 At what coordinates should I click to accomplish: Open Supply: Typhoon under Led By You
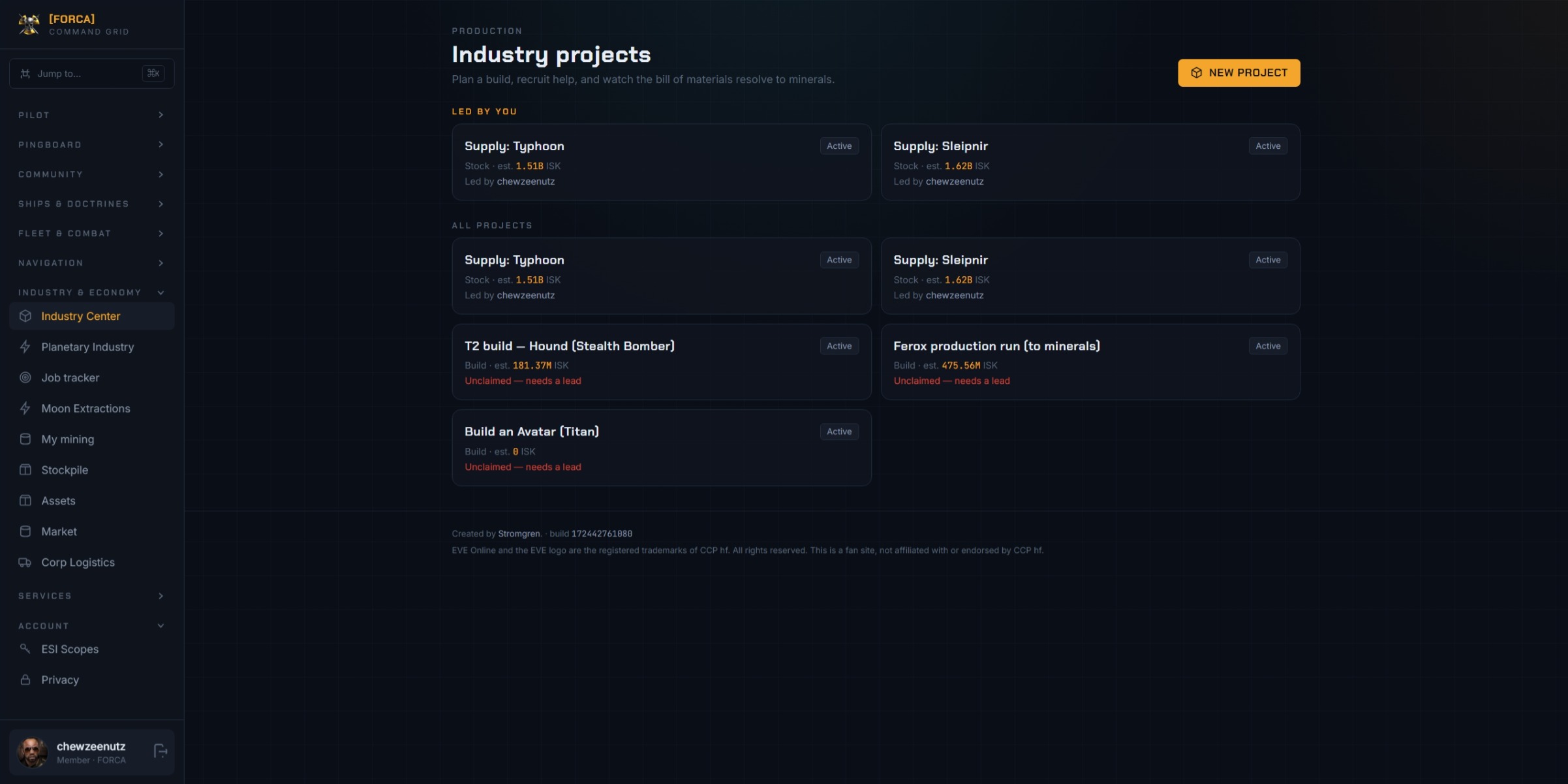(x=661, y=162)
